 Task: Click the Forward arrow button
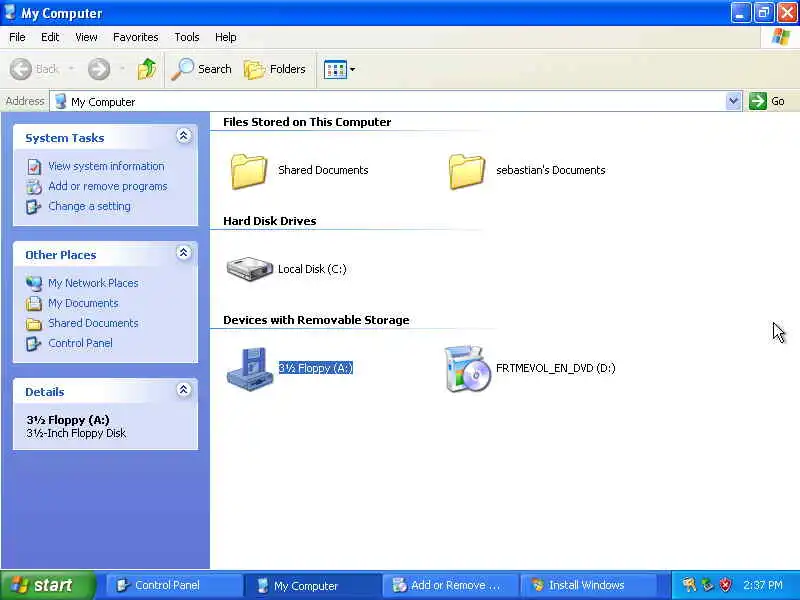[99, 69]
